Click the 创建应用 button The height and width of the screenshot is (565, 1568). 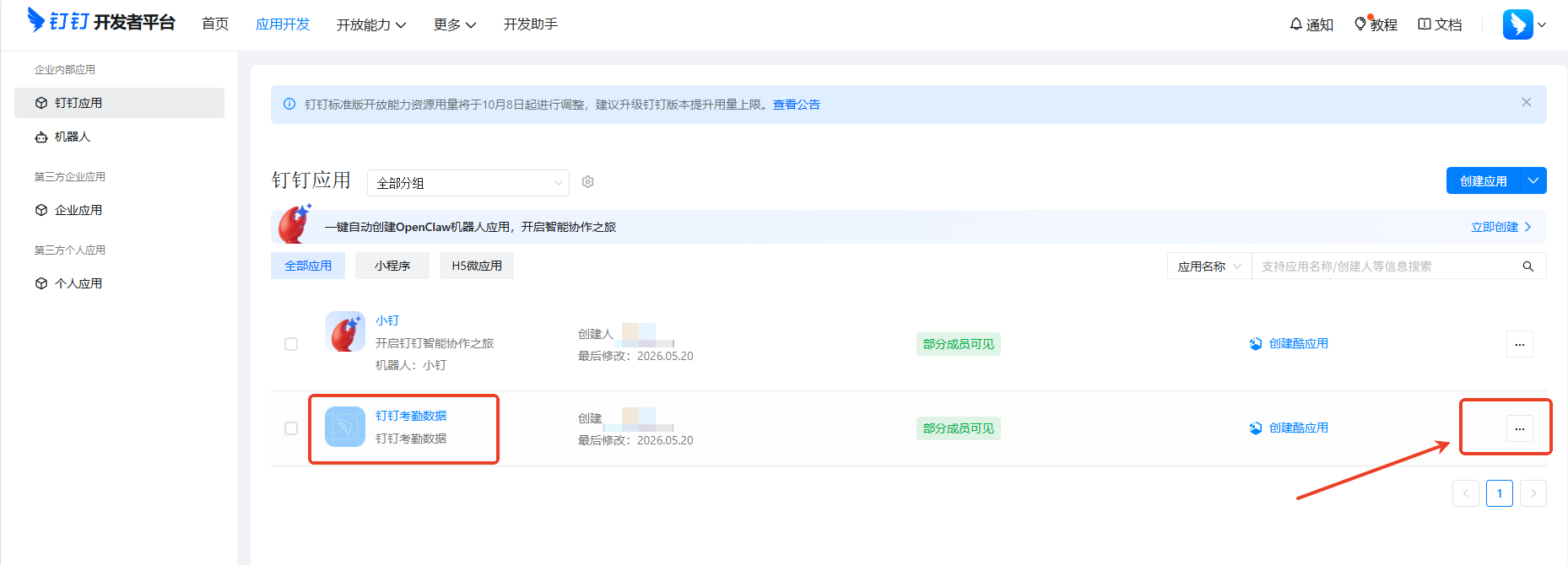(1484, 180)
